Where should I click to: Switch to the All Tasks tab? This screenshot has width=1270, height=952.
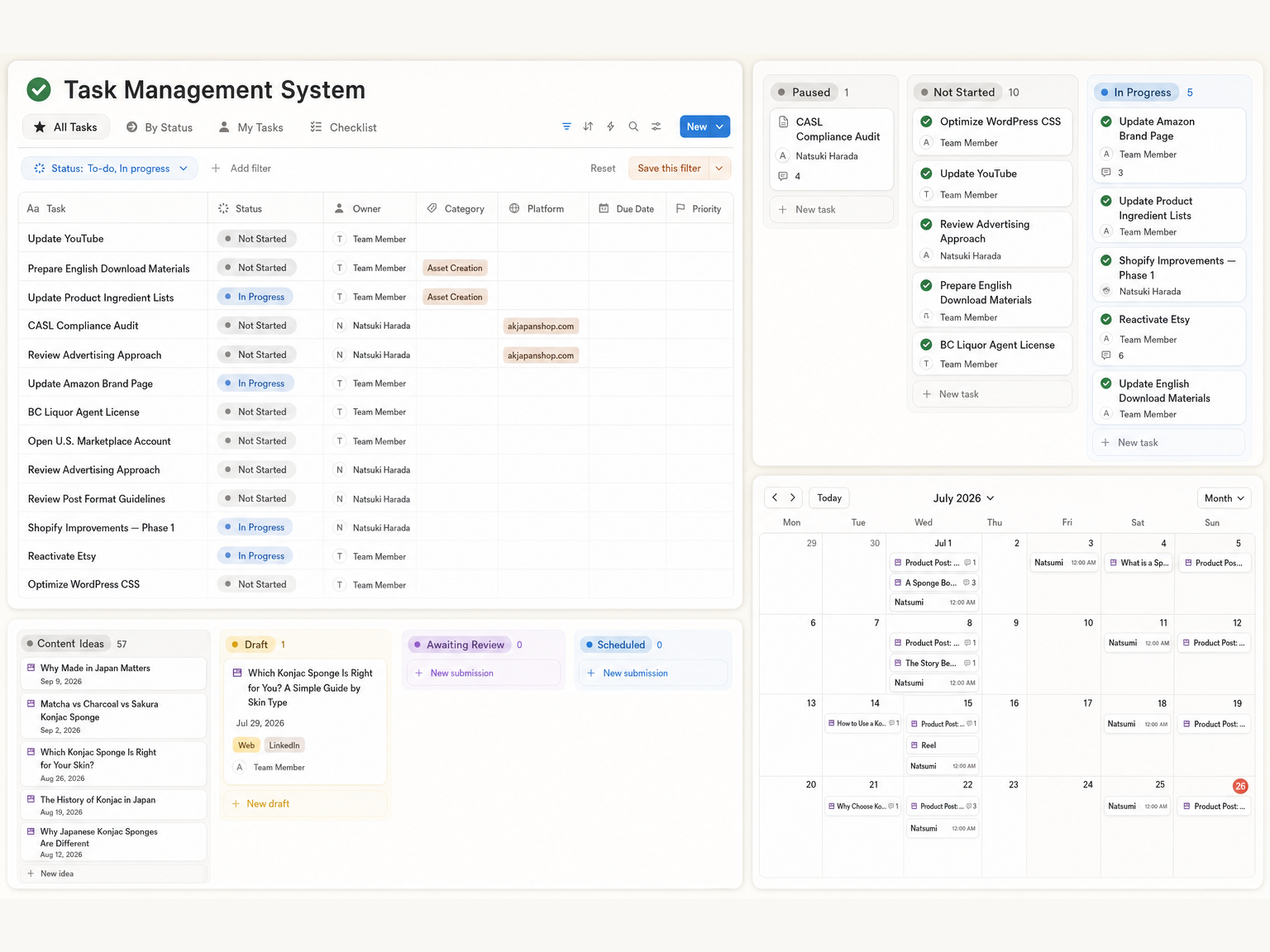pos(65,126)
